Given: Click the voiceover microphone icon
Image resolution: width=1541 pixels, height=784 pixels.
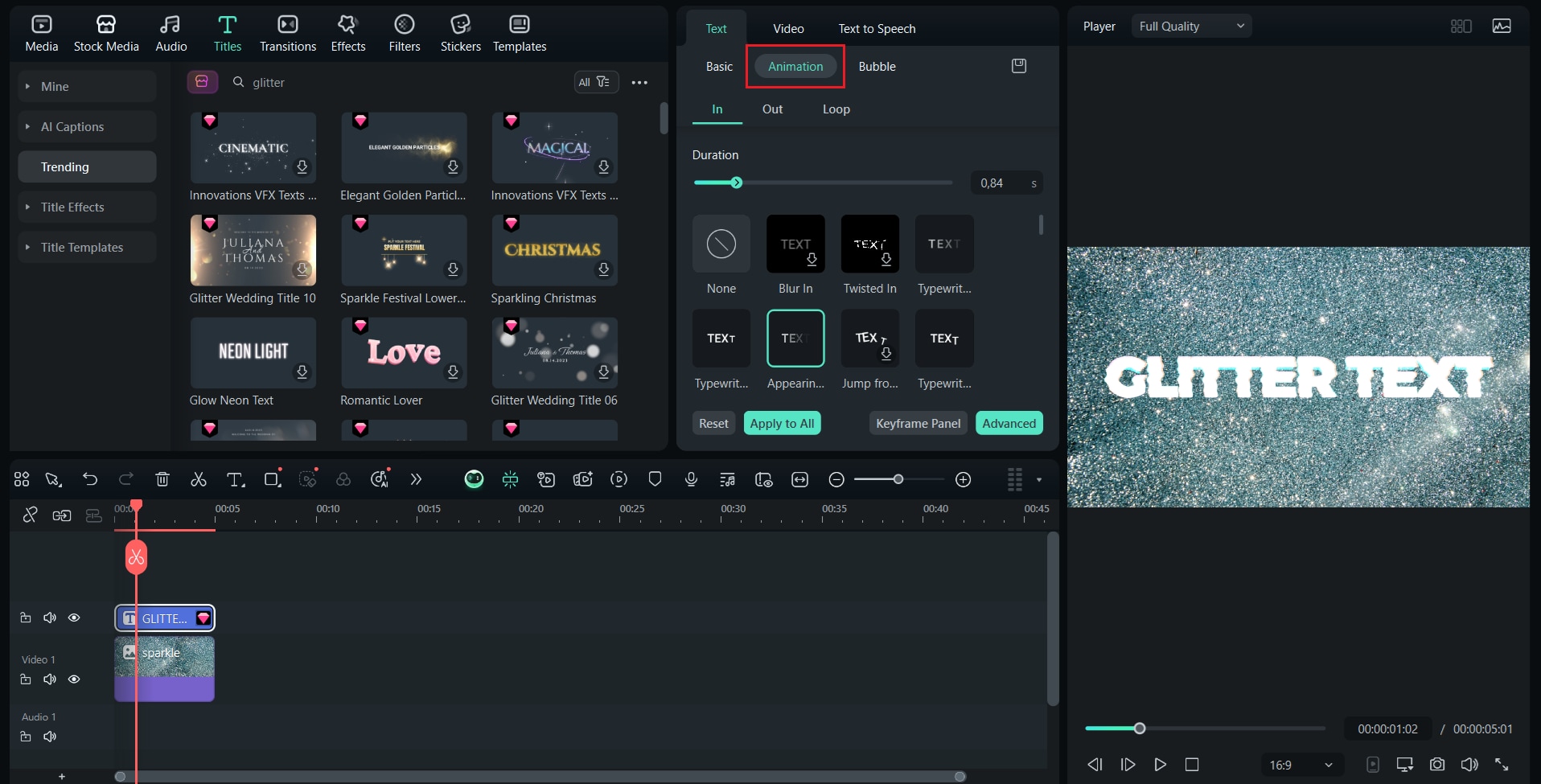Looking at the screenshot, I should [x=691, y=479].
